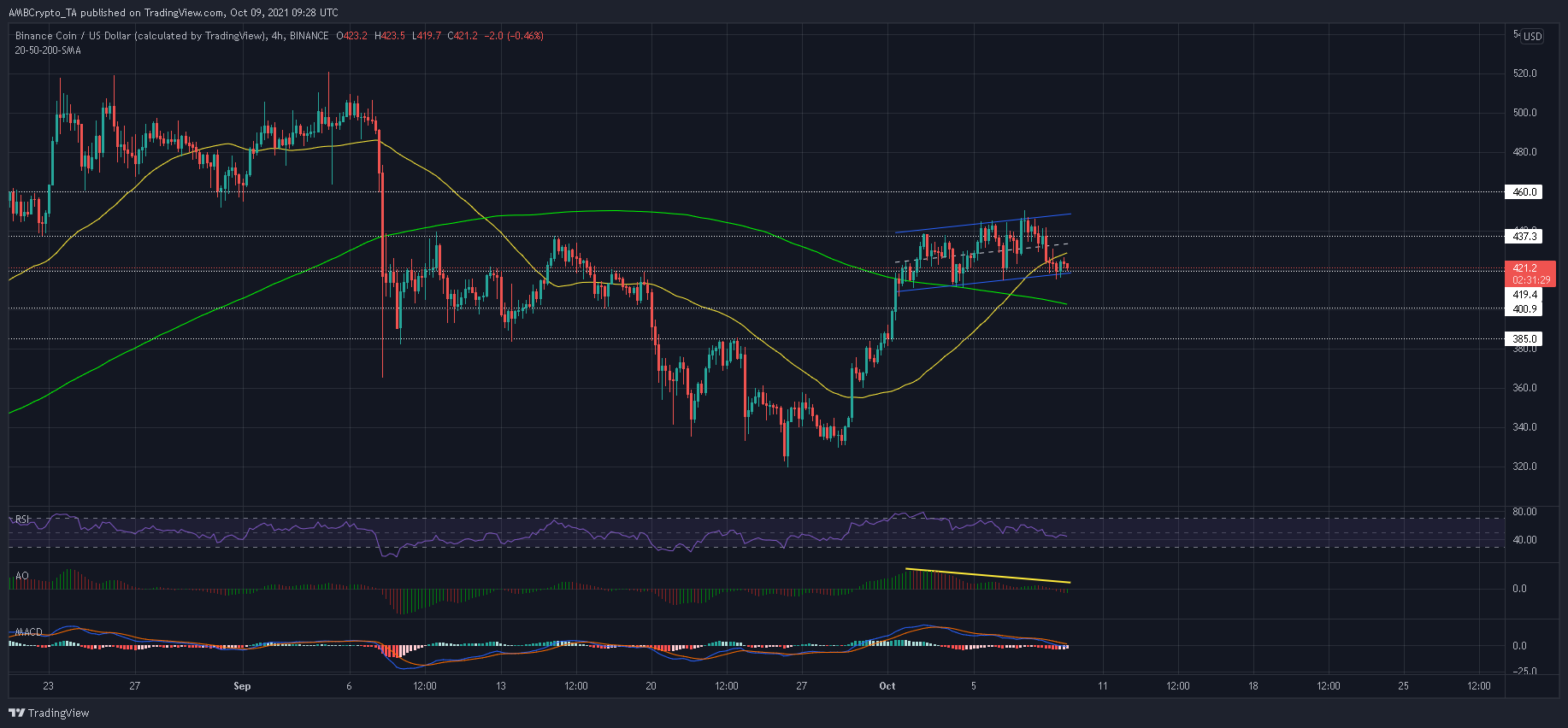Click the 385.0 level price tag
The width and height of the screenshot is (1568, 728).
[1524, 339]
